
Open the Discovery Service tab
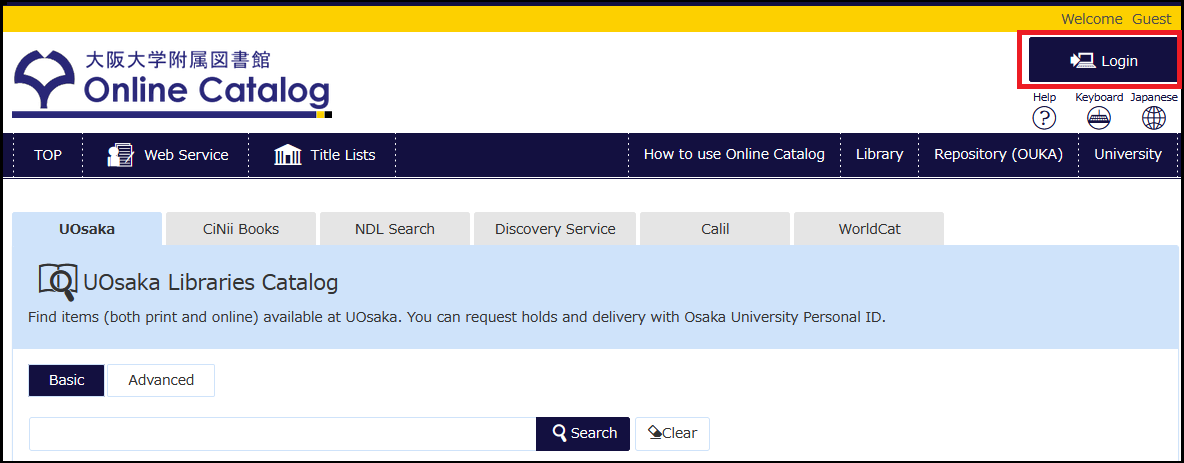tap(555, 229)
